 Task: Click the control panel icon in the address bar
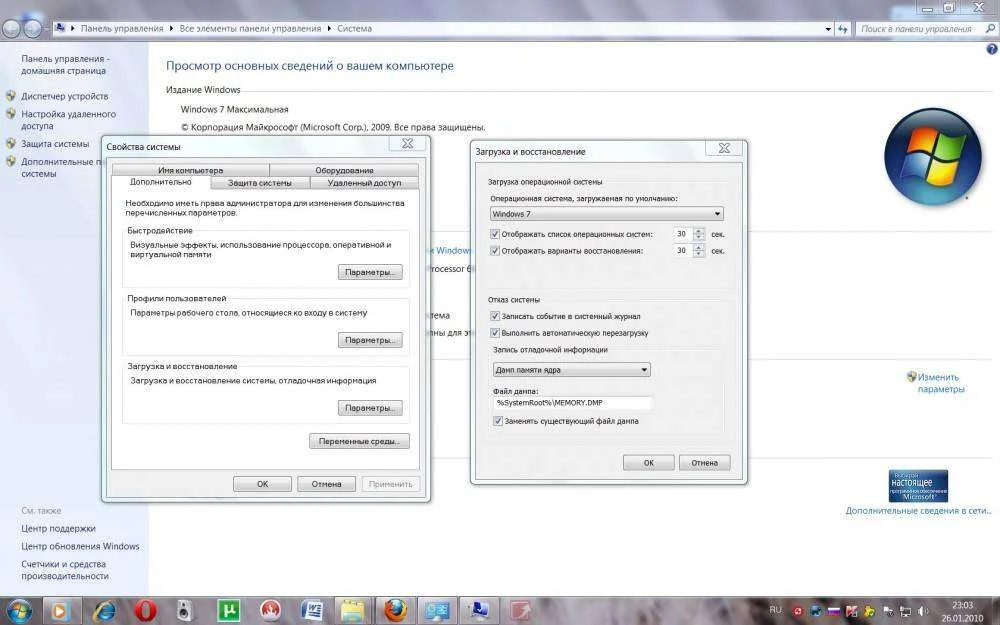[x=60, y=28]
